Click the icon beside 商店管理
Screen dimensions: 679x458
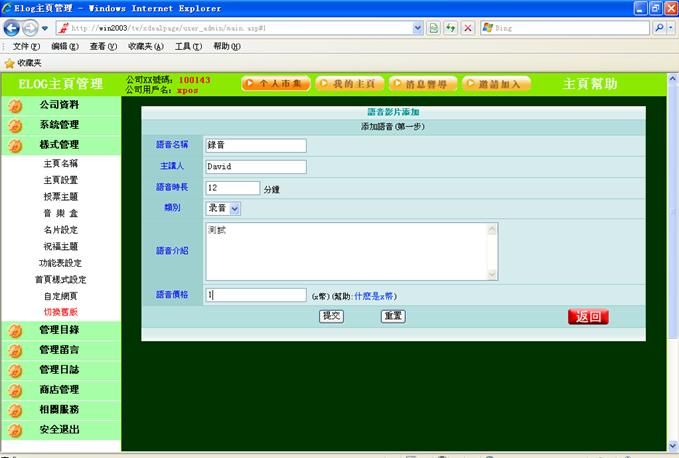point(15,390)
